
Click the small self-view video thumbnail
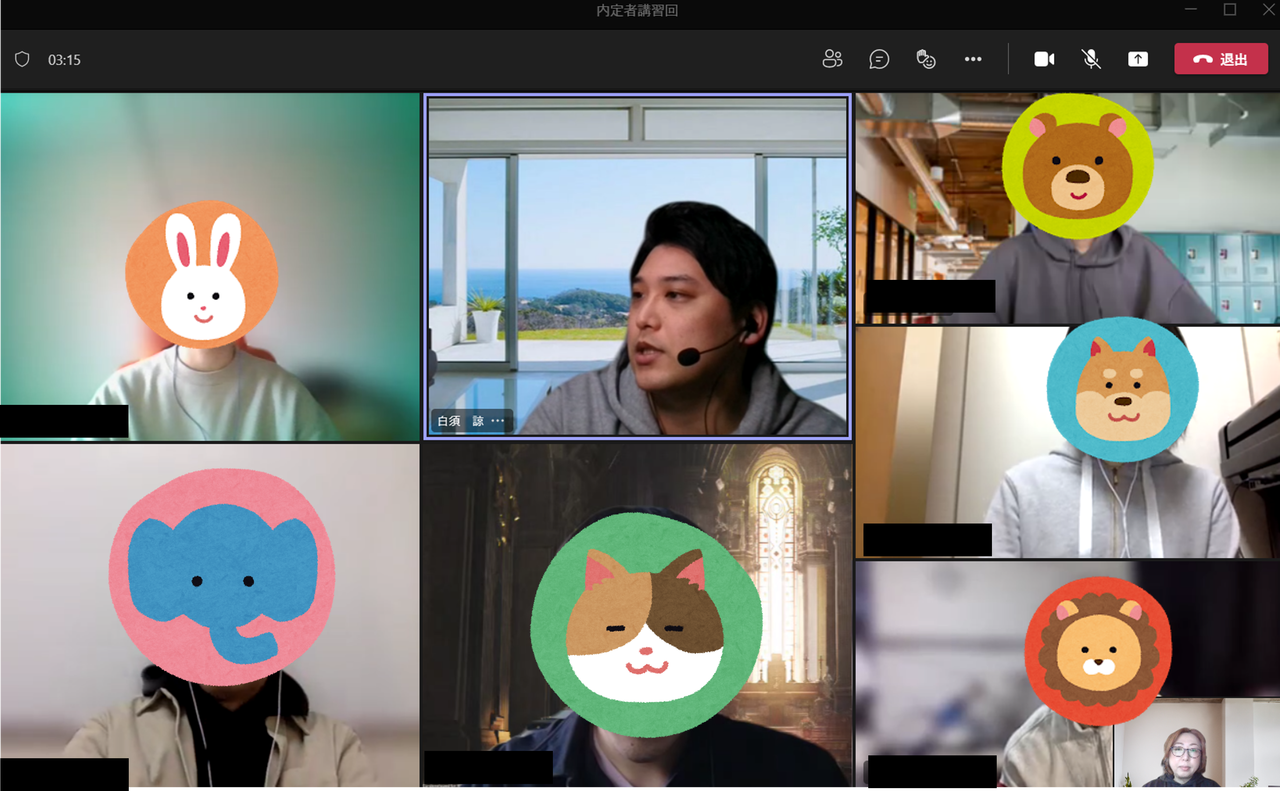point(1195,744)
